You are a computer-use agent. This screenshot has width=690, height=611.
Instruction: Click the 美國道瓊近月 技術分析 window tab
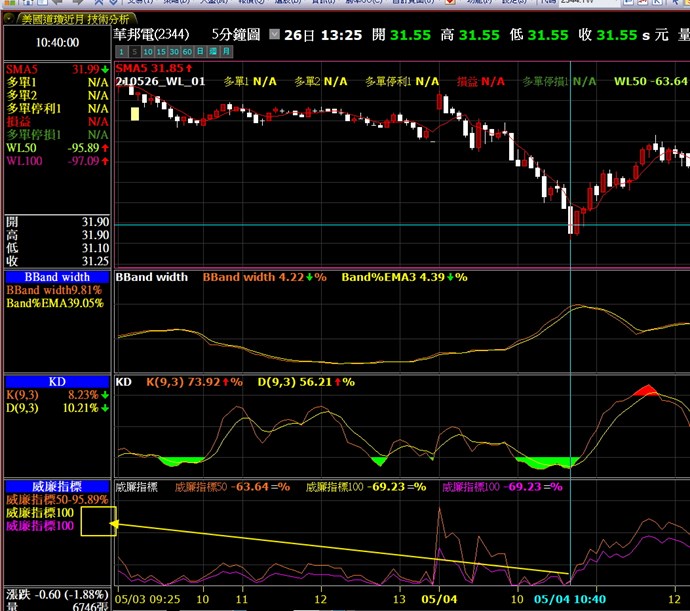click(x=72, y=19)
